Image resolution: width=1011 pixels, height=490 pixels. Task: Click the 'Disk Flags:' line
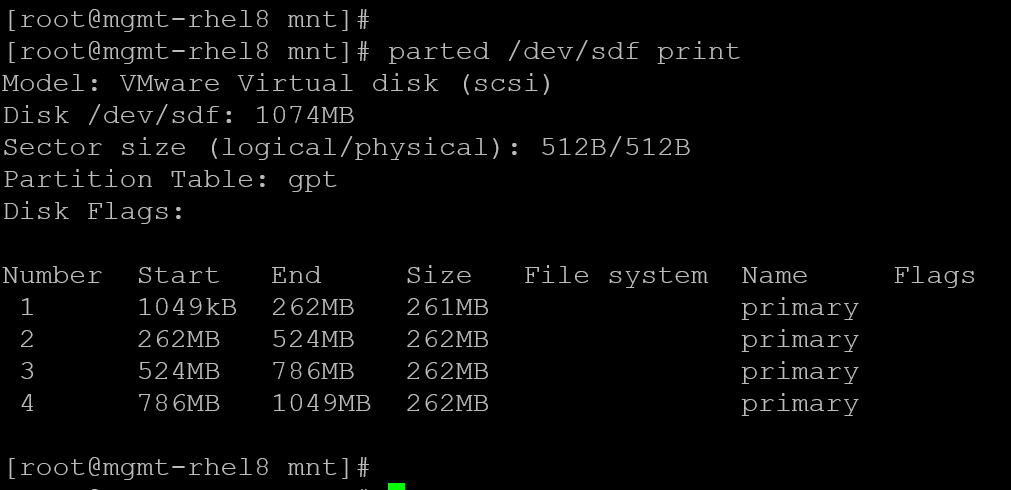point(94,212)
